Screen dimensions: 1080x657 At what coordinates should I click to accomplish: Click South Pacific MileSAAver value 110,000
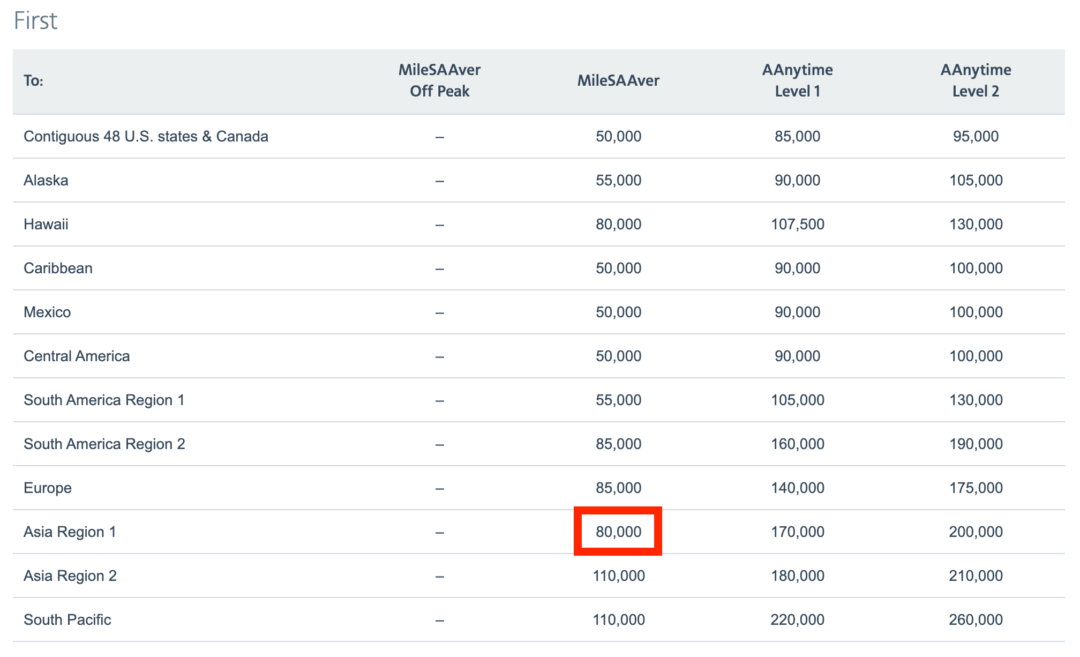tap(619, 620)
